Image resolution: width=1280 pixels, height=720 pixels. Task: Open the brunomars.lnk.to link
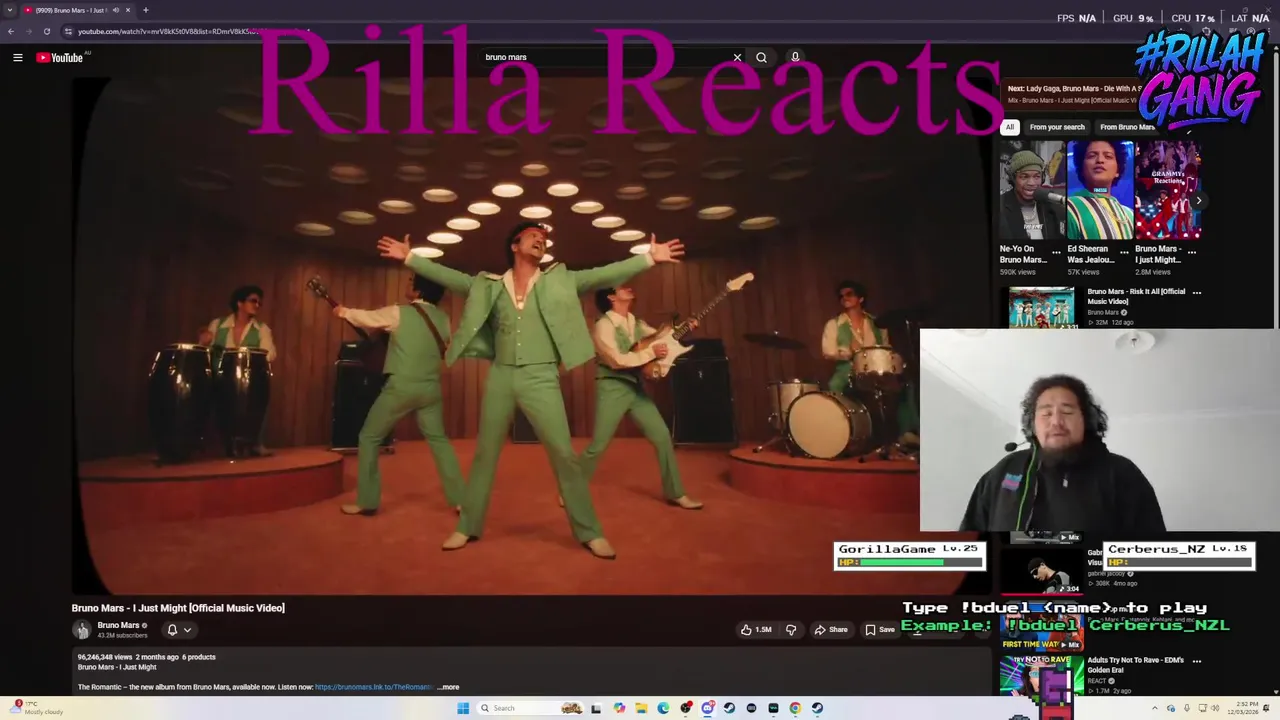click(x=374, y=687)
